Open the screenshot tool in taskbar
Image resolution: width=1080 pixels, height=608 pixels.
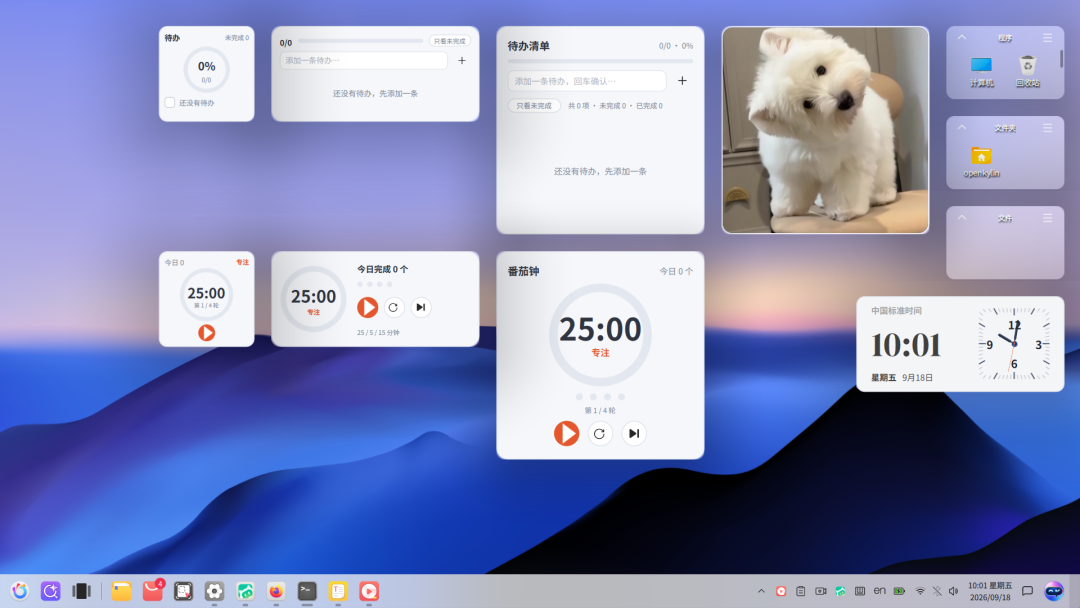(x=183, y=591)
